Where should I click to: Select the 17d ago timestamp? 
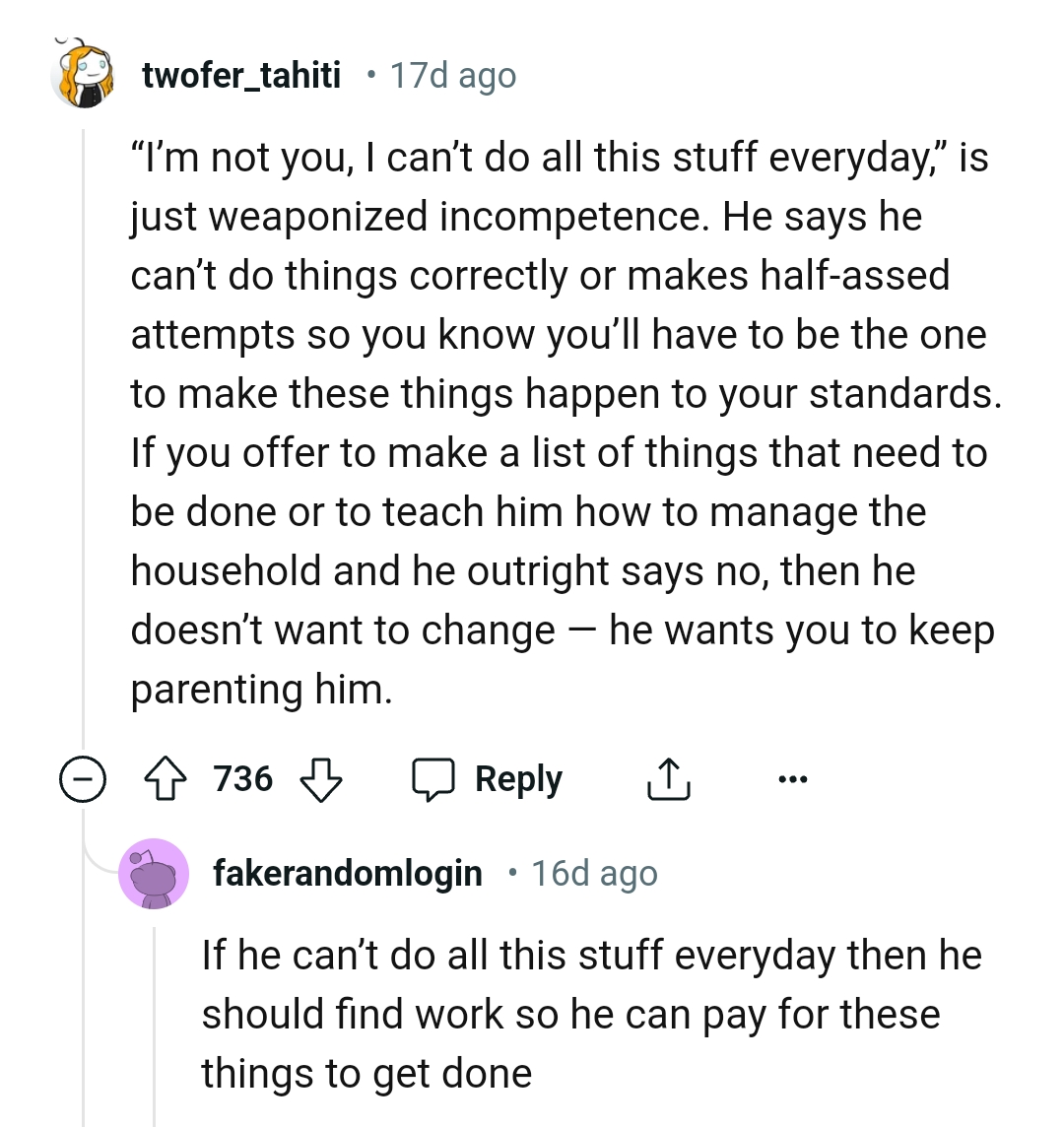click(452, 75)
